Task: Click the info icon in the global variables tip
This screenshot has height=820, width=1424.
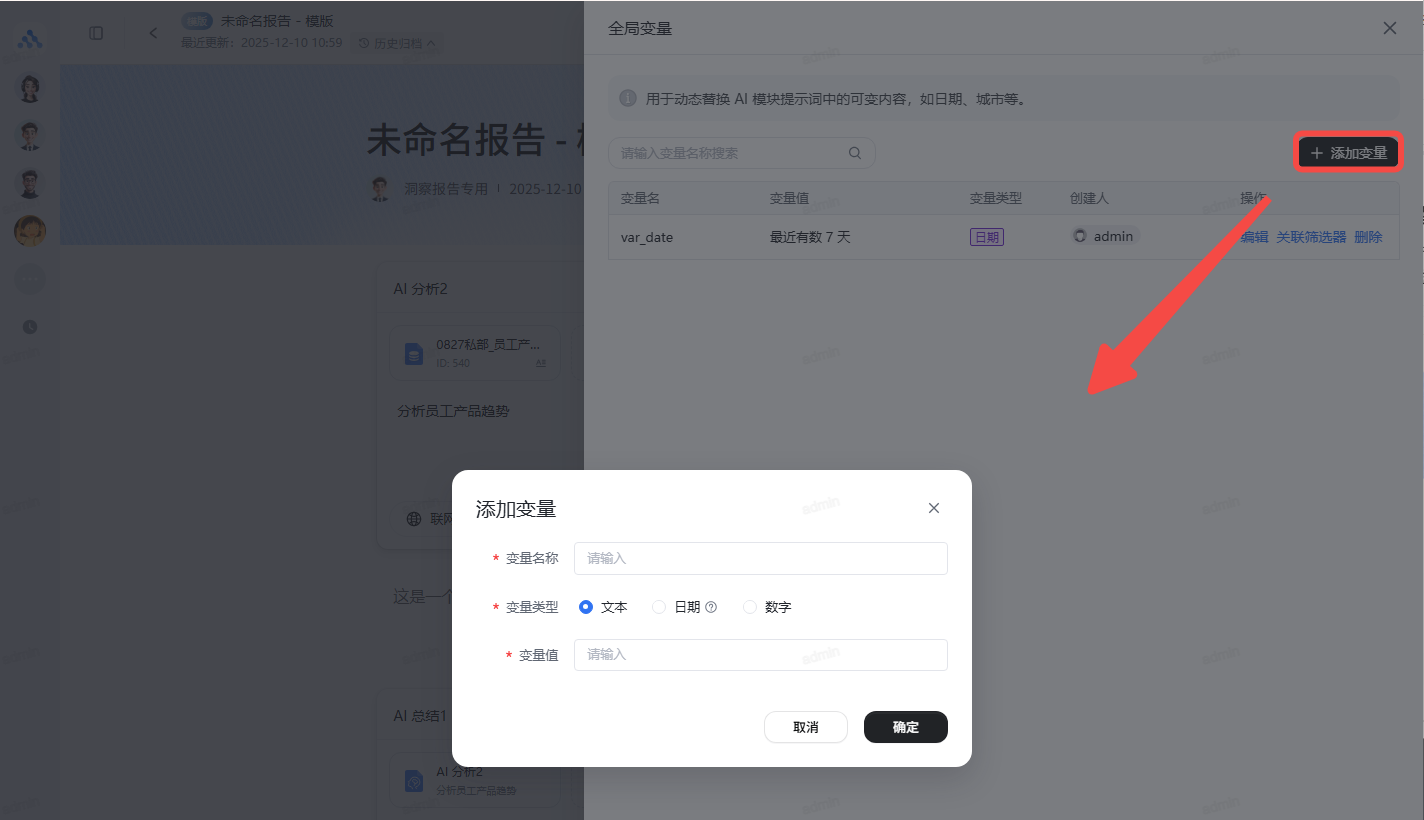Action: coord(628,98)
